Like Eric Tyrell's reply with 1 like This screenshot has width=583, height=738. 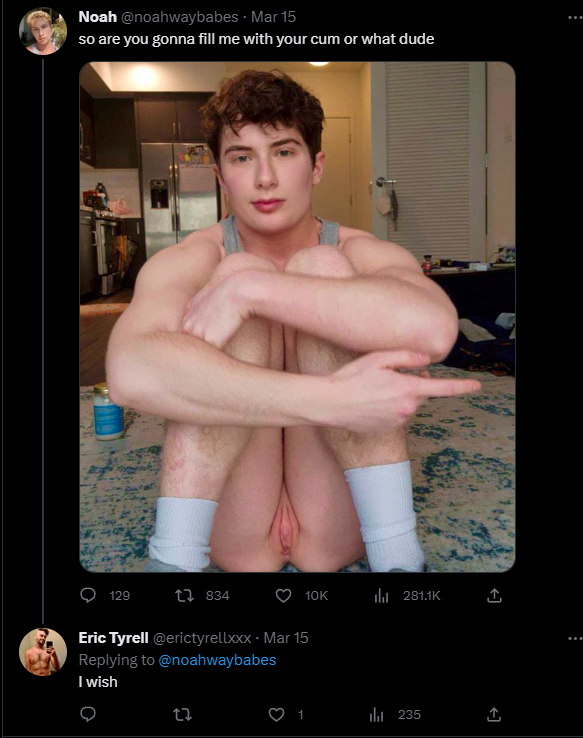click(276, 715)
